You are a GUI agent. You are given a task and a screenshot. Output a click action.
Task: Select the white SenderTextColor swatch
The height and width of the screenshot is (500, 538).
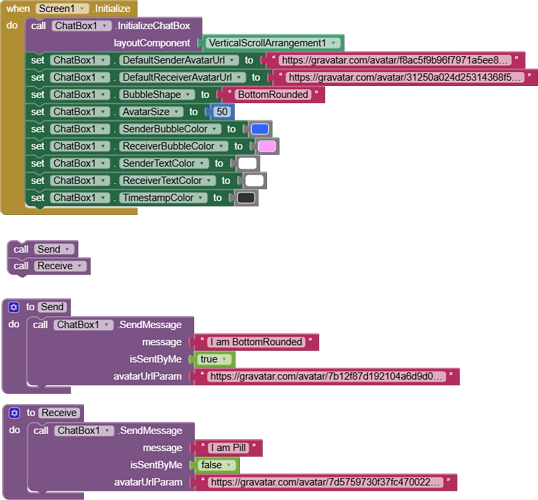point(247,163)
